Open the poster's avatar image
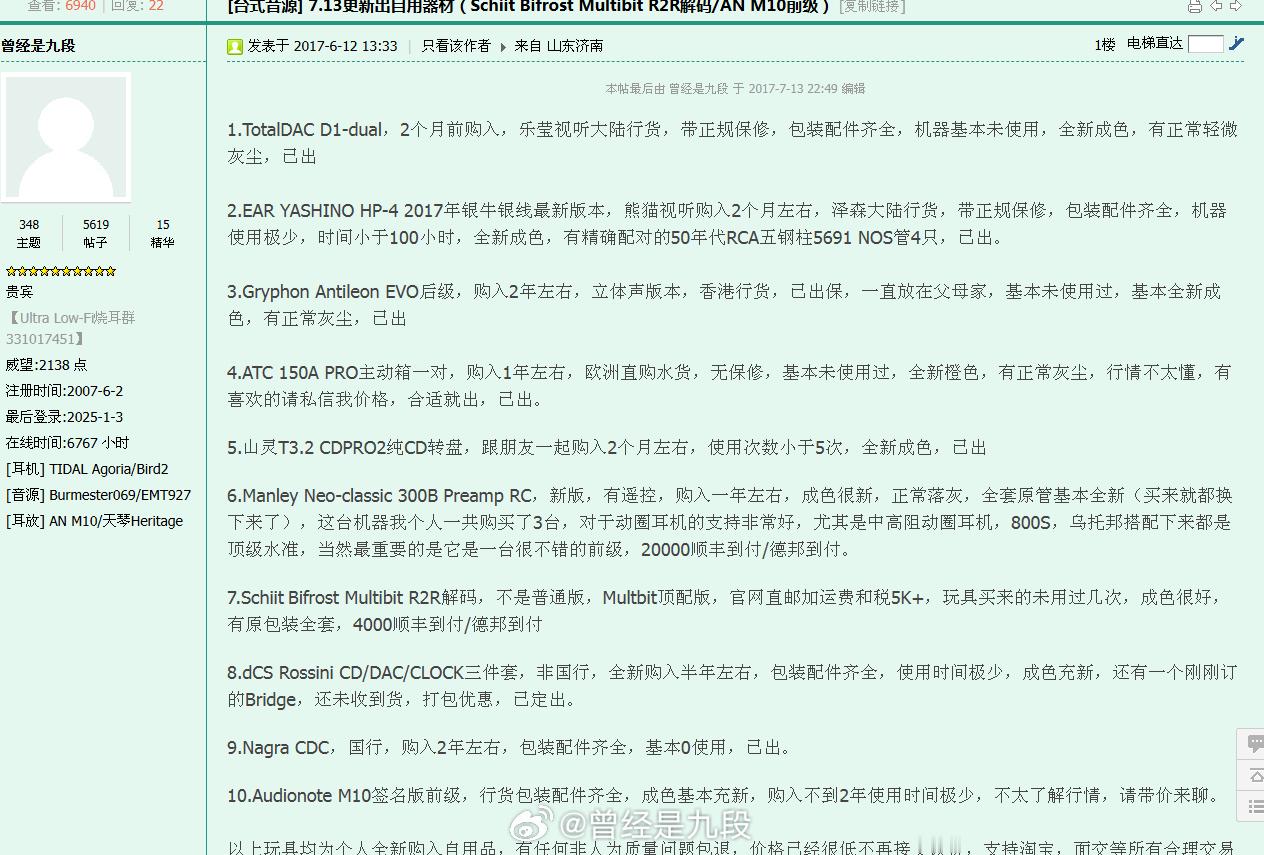The image size is (1264, 855). (x=67, y=138)
